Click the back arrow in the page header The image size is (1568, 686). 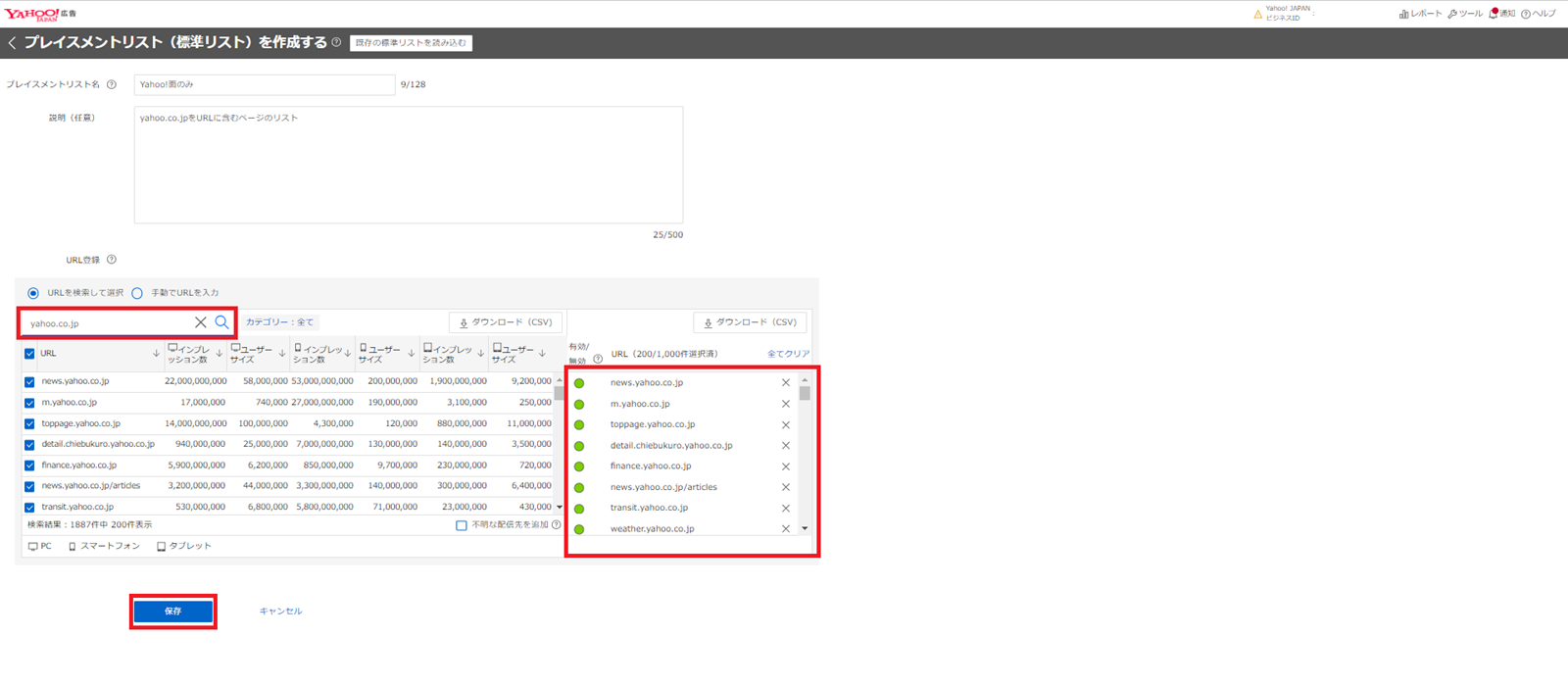point(12,43)
